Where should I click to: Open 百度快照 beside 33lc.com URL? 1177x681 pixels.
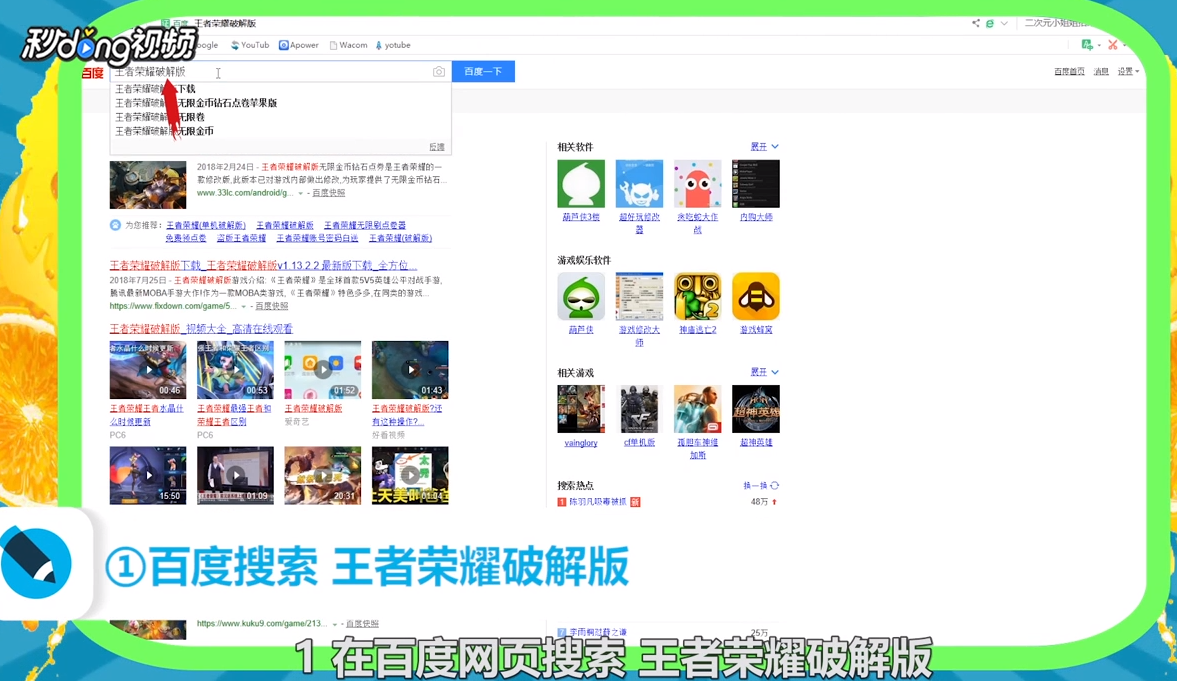coord(329,193)
